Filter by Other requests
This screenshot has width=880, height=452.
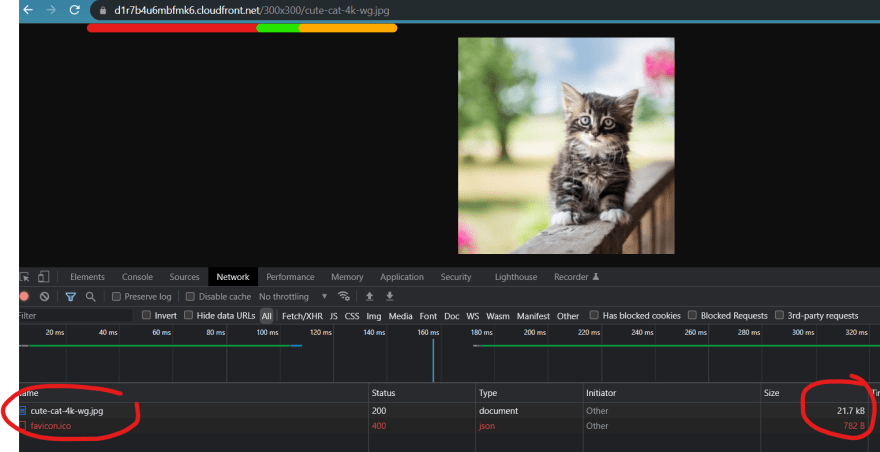coord(568,316)
